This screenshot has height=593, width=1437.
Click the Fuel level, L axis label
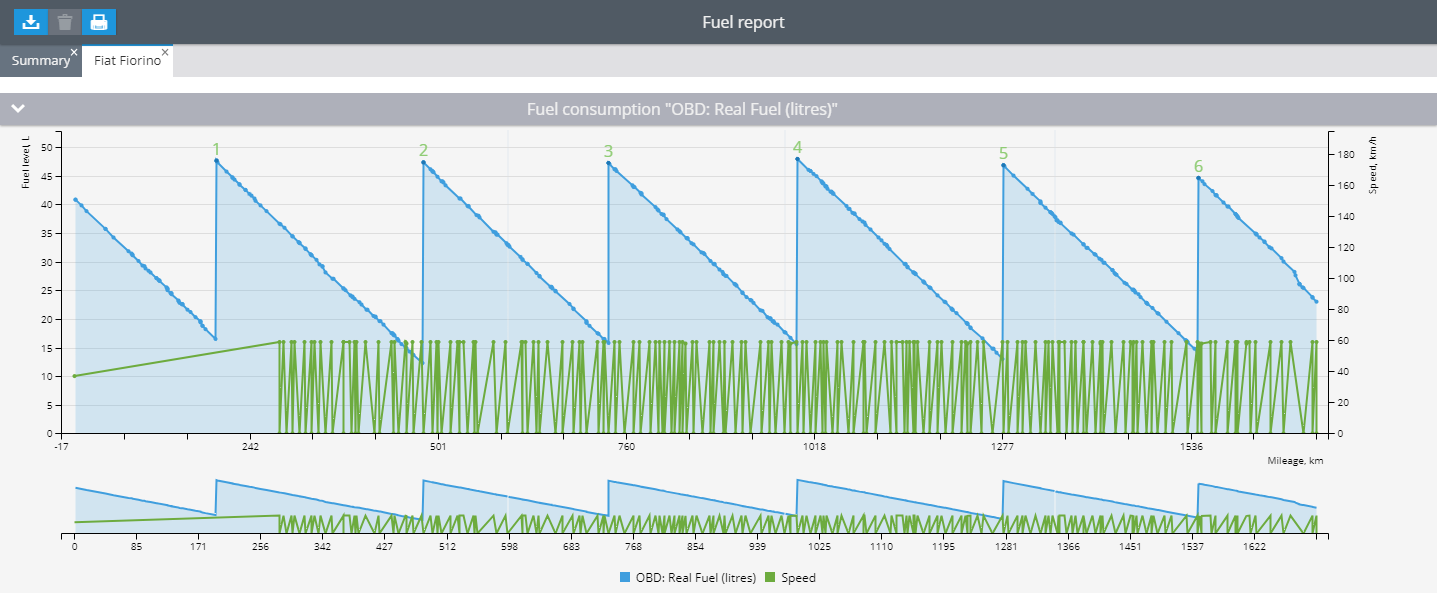tap(26, 162)
